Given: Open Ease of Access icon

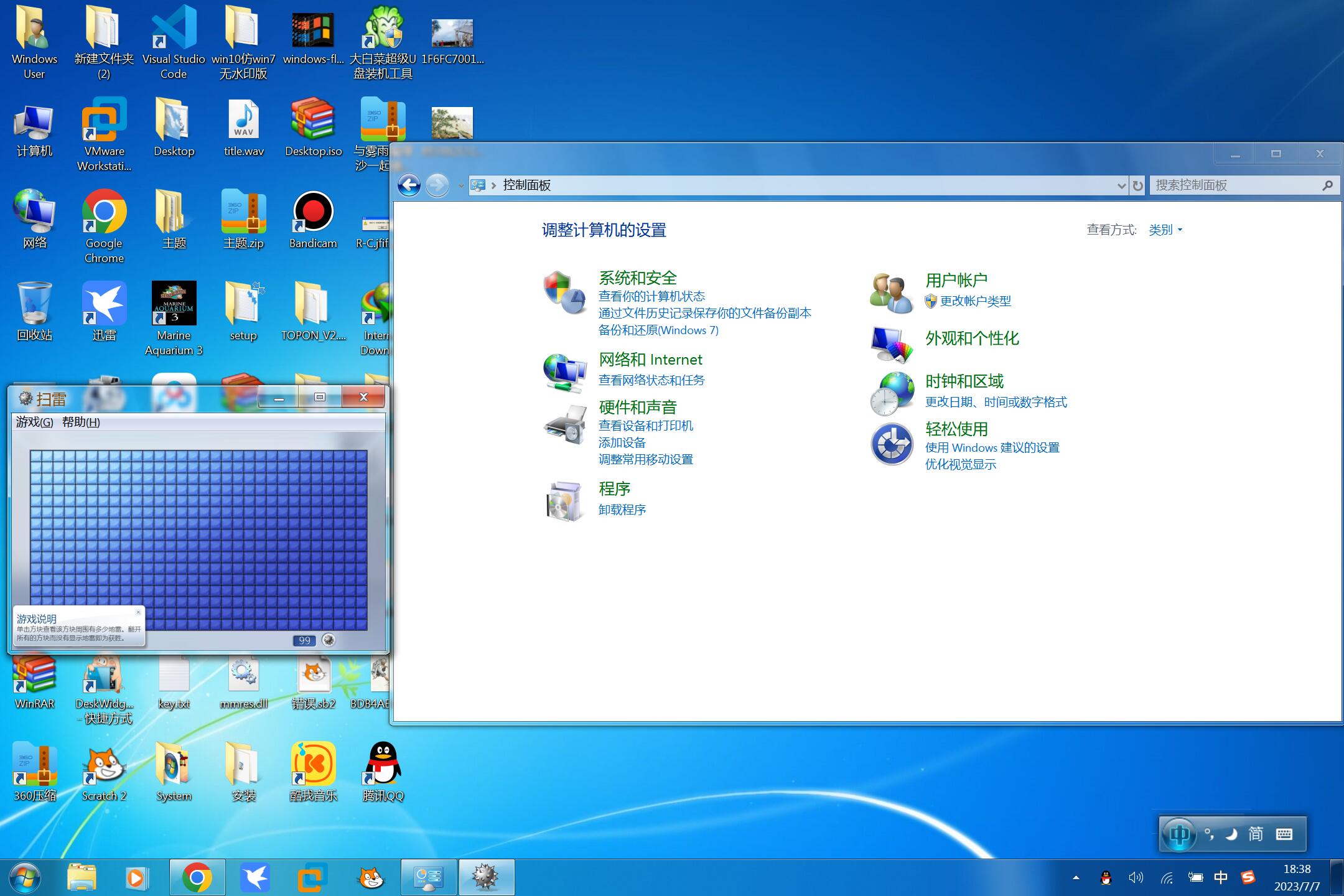Looking at the screenshot, I should click(891, 444).
